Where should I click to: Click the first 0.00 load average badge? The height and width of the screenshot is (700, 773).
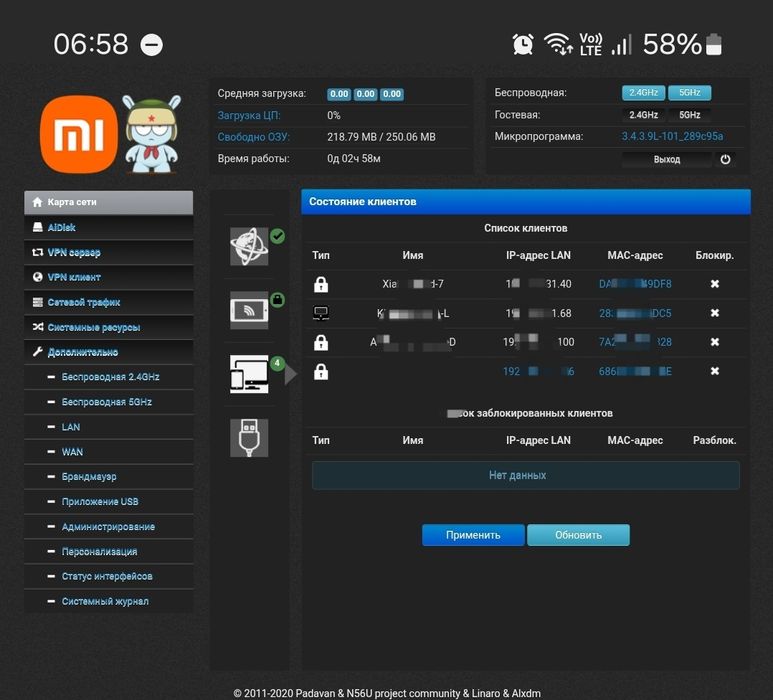339,94
